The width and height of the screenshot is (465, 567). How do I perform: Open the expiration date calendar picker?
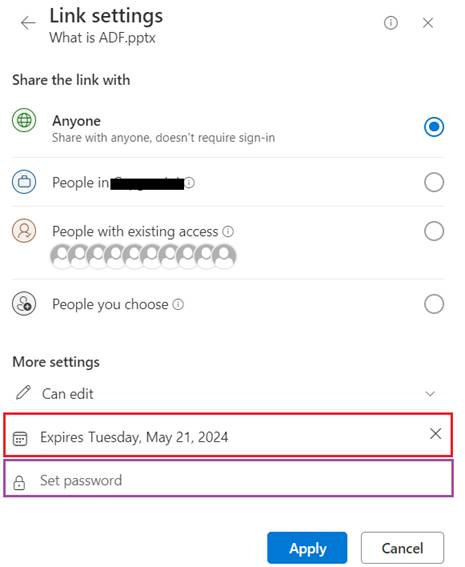[20, 438]
